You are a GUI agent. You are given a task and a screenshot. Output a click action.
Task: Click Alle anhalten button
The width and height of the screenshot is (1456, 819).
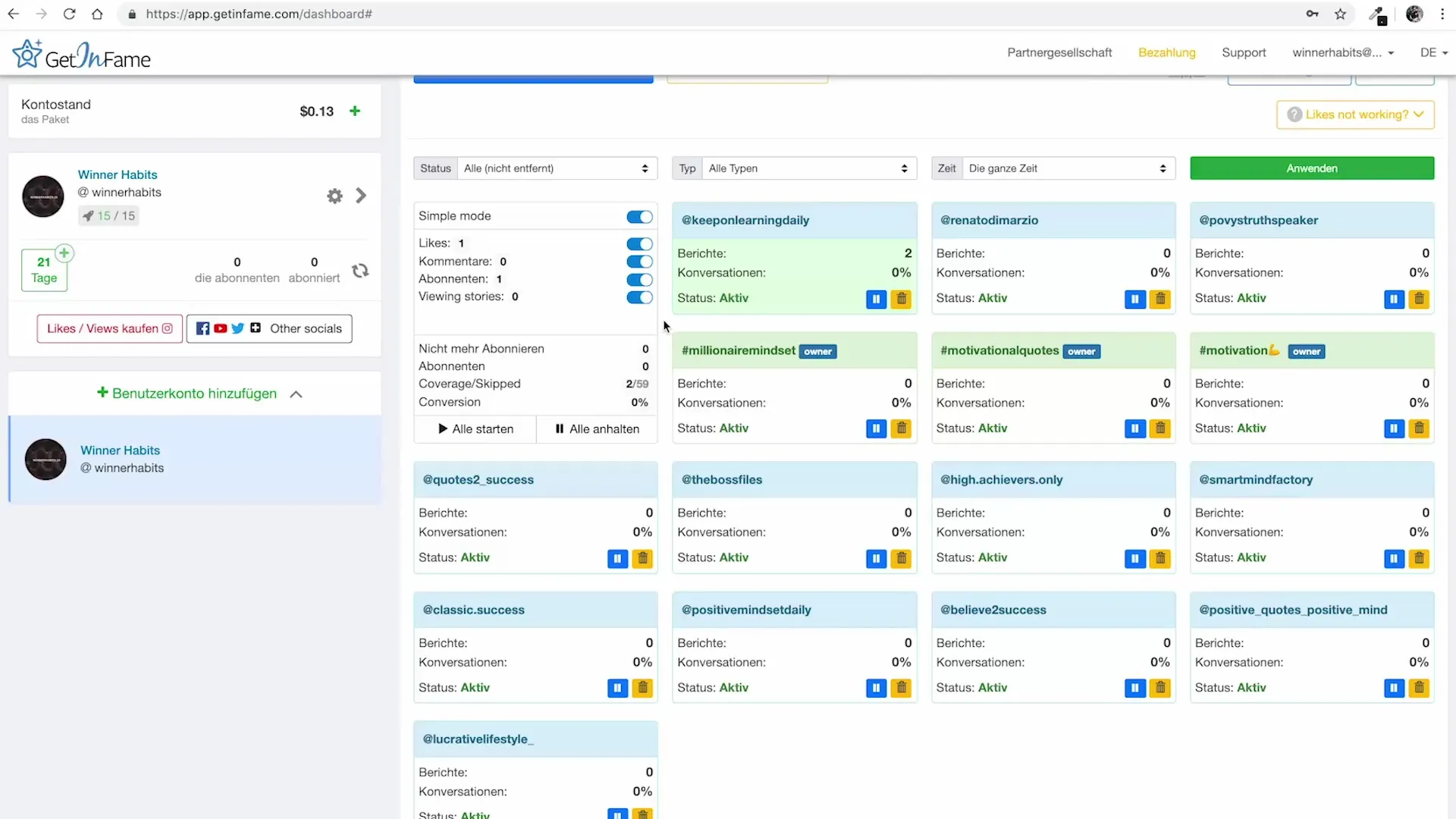click(x=597, y=429)
